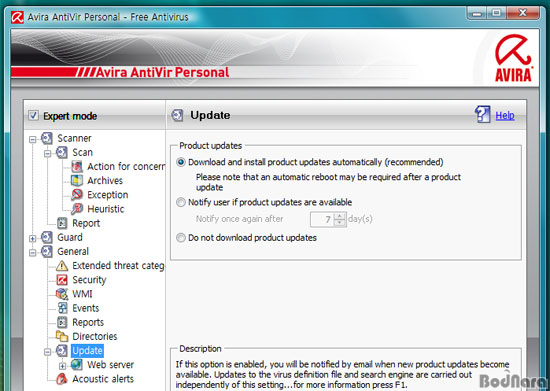Click the Scanner gear icon in tree
The width and height of the screenshot is (550, 391).
[x=47, y=138]
